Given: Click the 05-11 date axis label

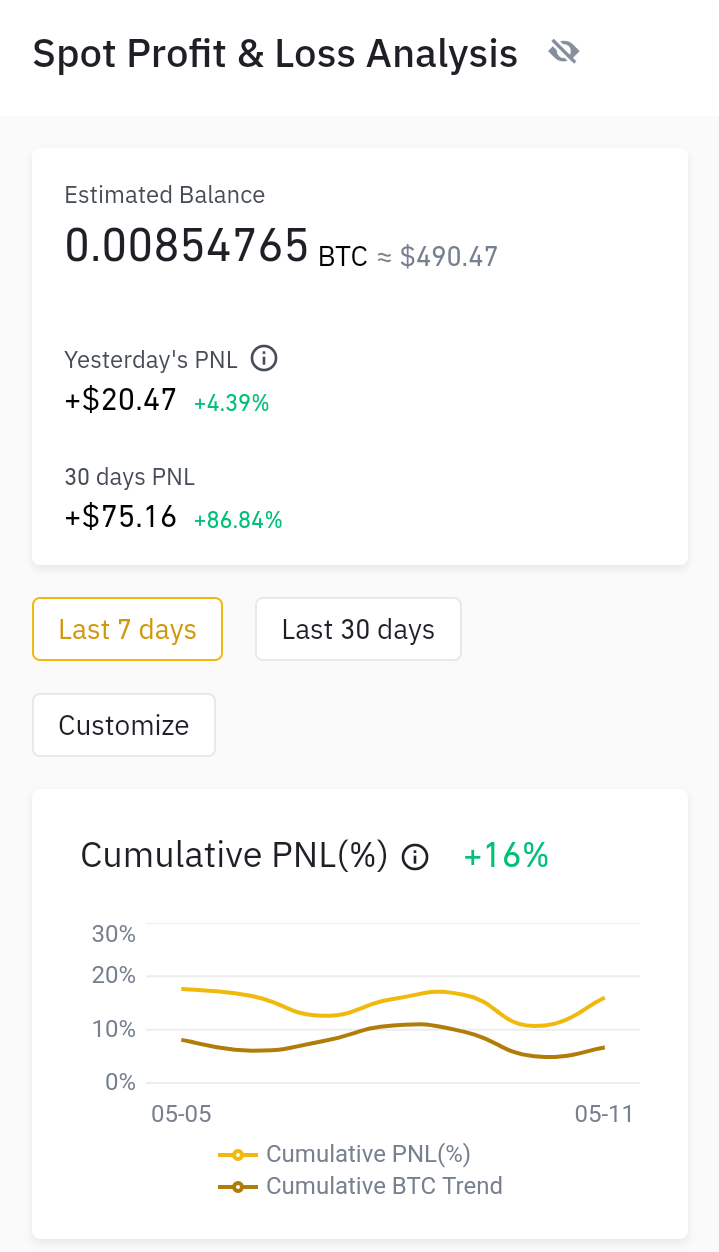Looking at the screenshot, I should point(604,1114).
